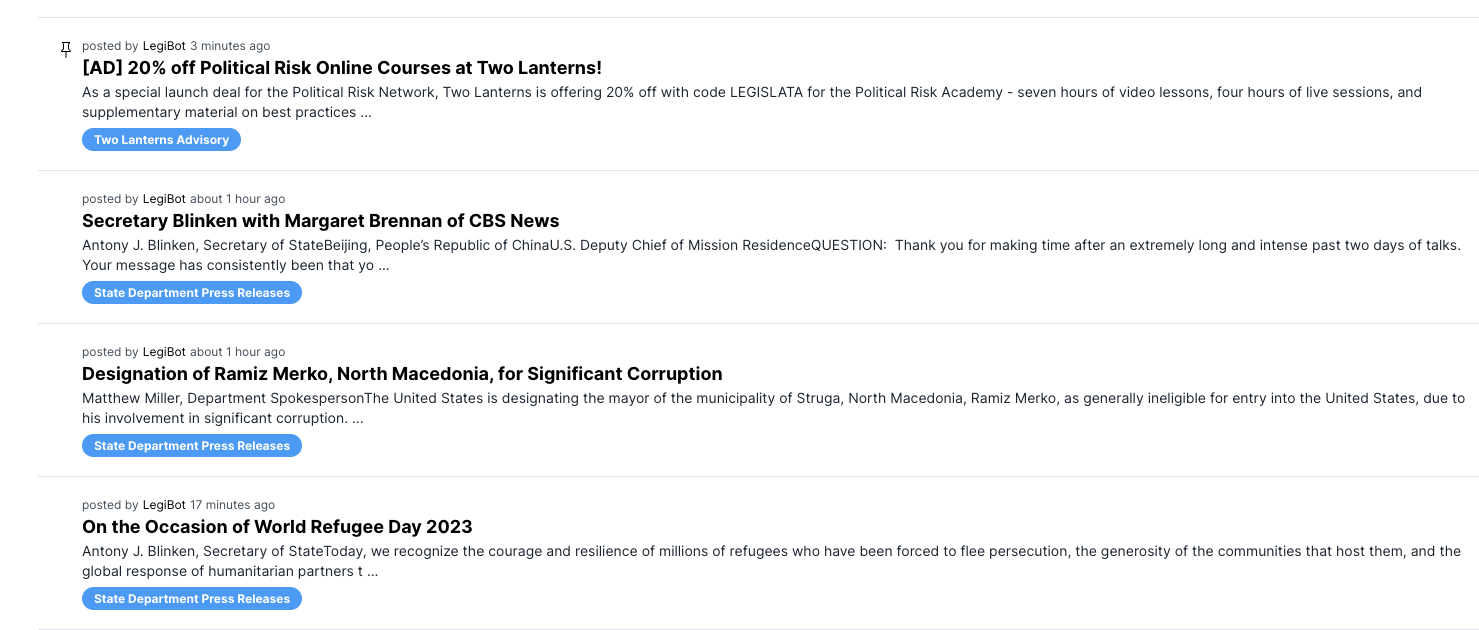
Task: Click LegiBot author on the Ramiz Merko post
Action: point(164,352)
